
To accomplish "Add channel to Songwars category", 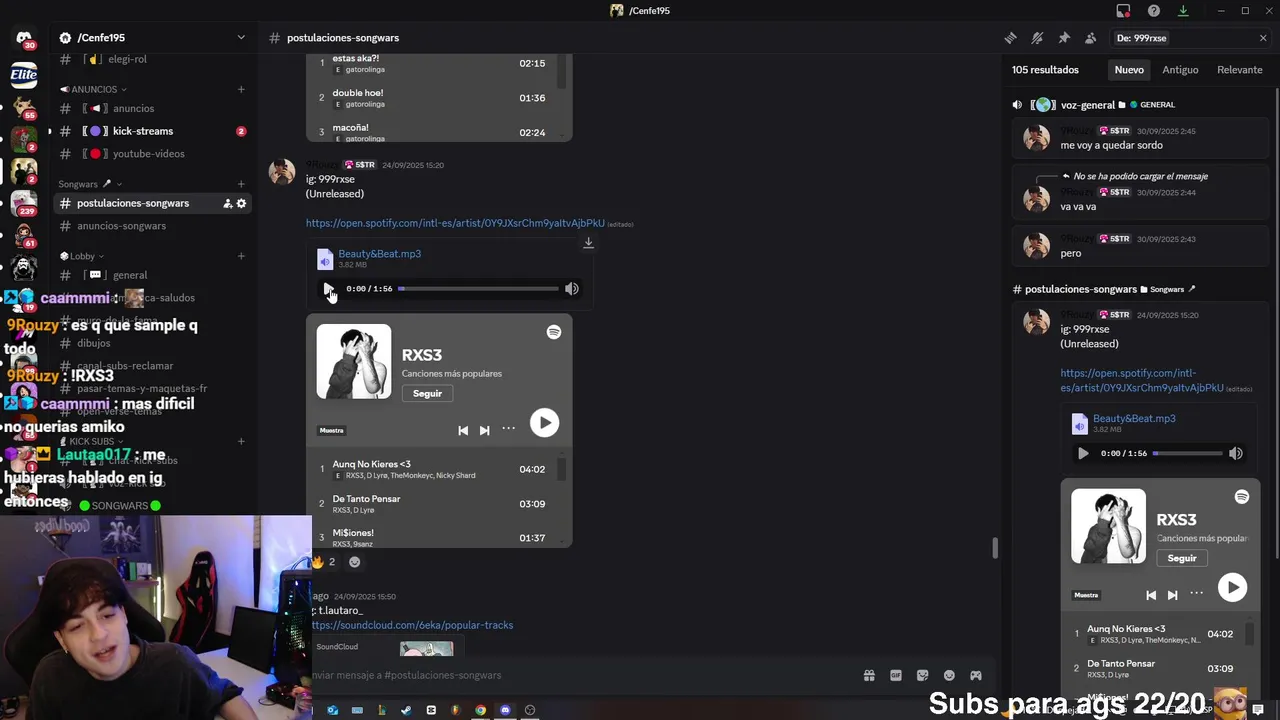I will (241, 184).
